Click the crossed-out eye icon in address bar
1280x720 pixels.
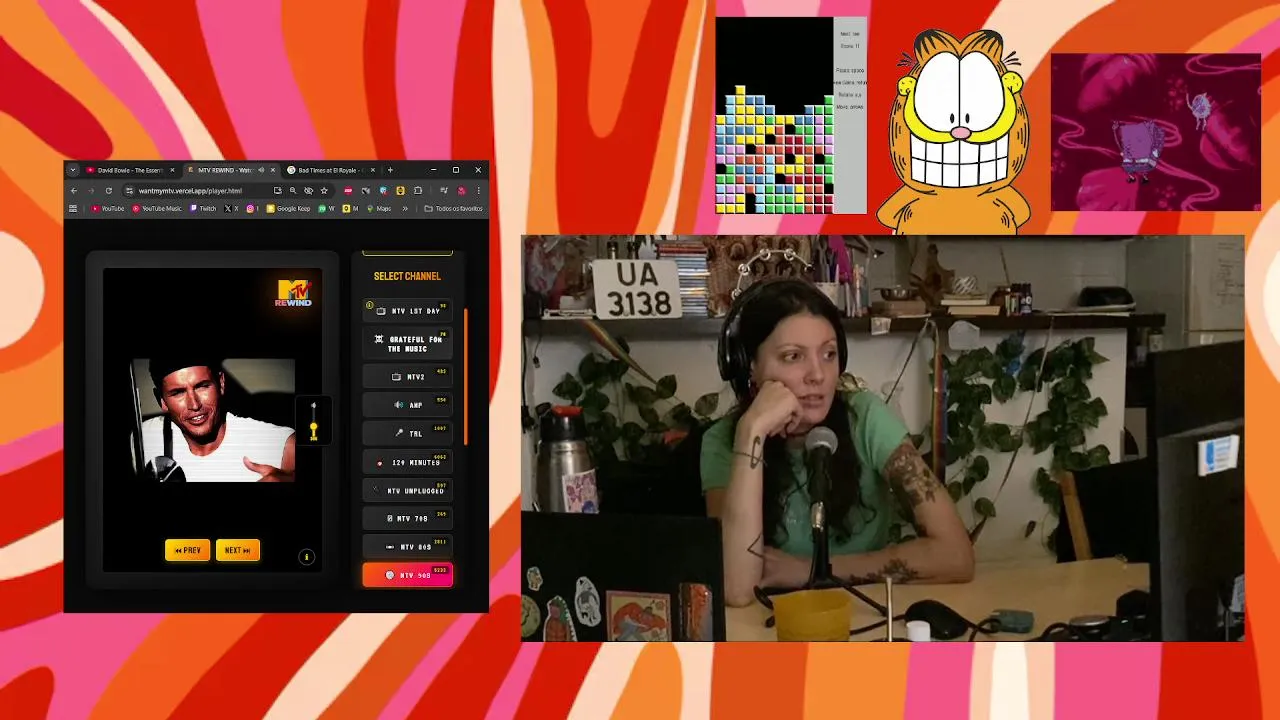coord(308,191)
